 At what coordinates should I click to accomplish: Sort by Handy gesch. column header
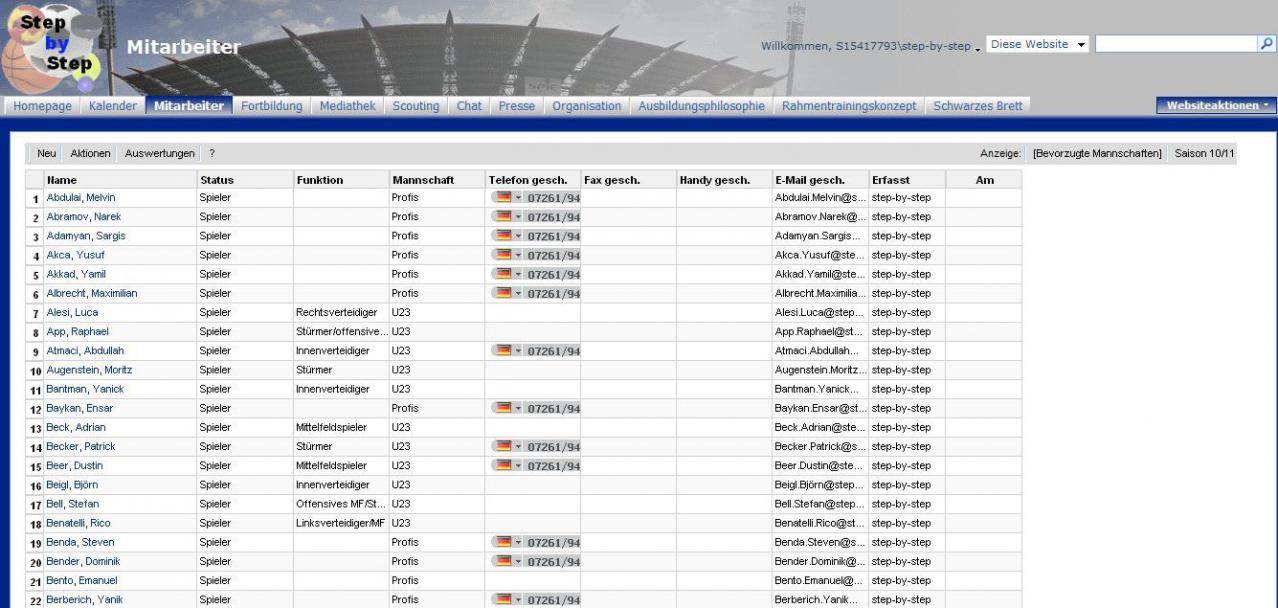pos(715,180)
